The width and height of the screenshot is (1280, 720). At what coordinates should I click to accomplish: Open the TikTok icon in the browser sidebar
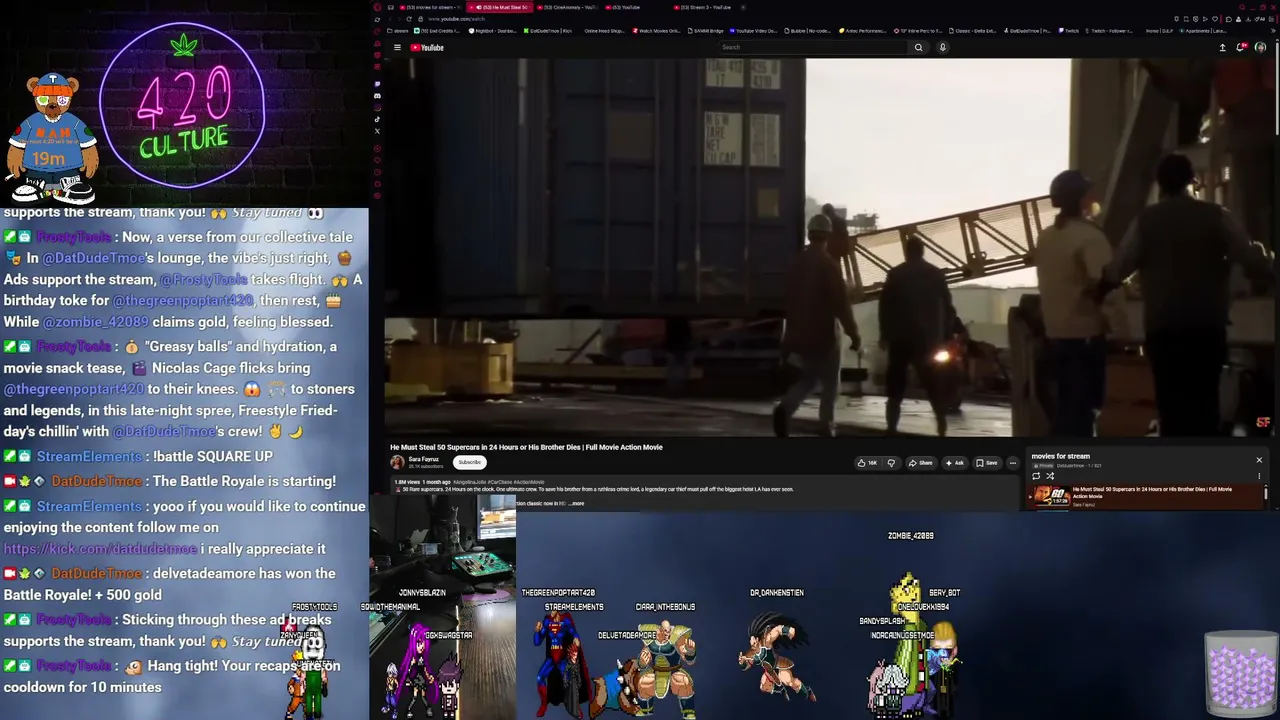coord(377,119)
